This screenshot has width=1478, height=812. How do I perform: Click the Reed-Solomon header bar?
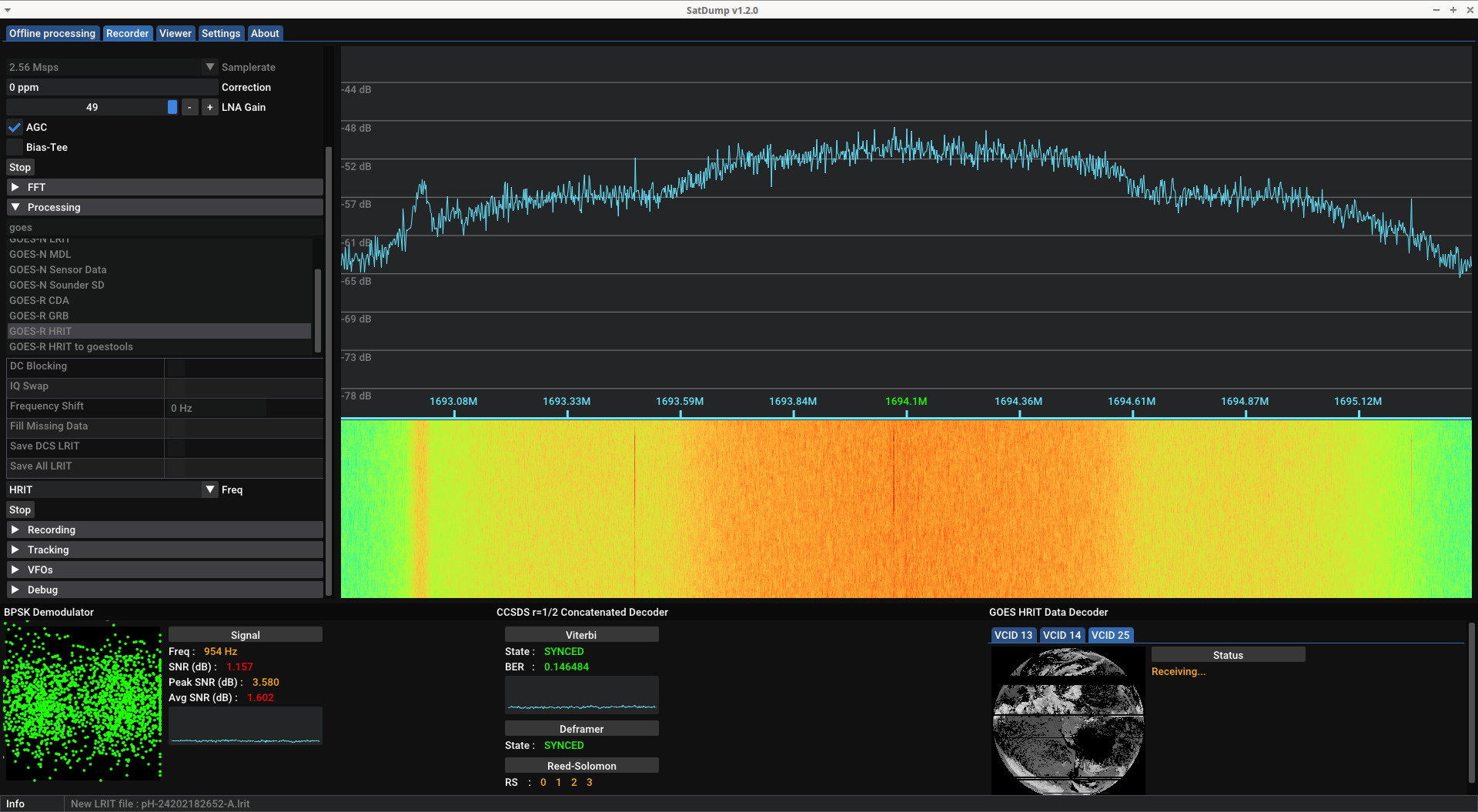[x=582, y=766]
